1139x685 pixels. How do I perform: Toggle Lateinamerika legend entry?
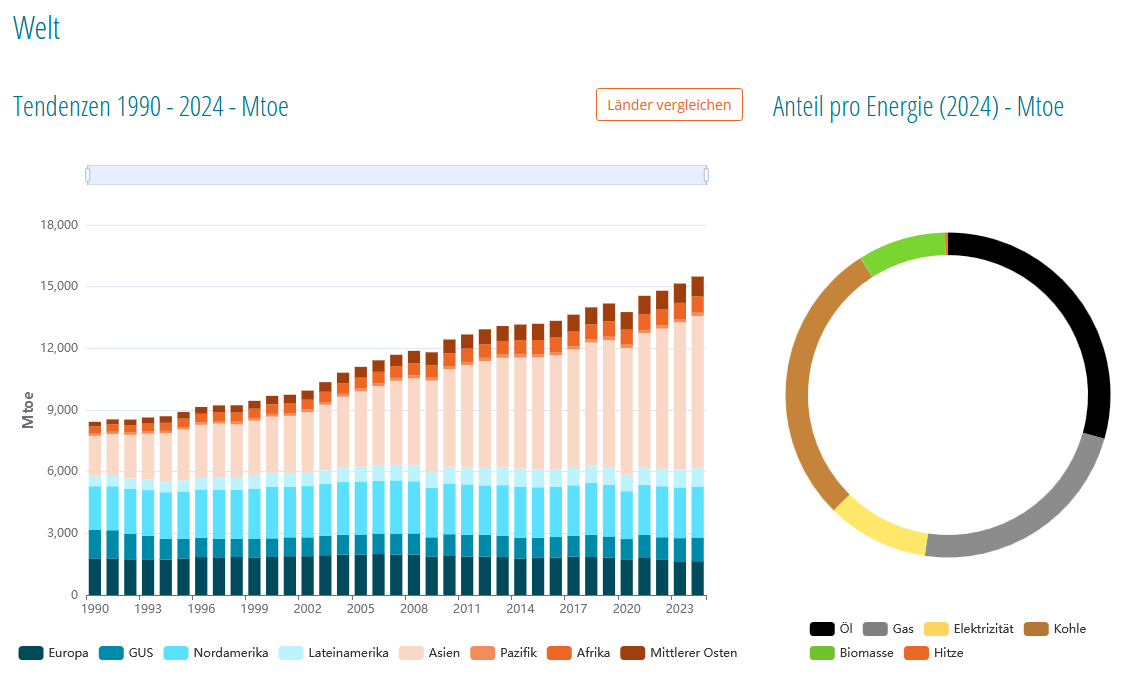(x=334, y=653)
